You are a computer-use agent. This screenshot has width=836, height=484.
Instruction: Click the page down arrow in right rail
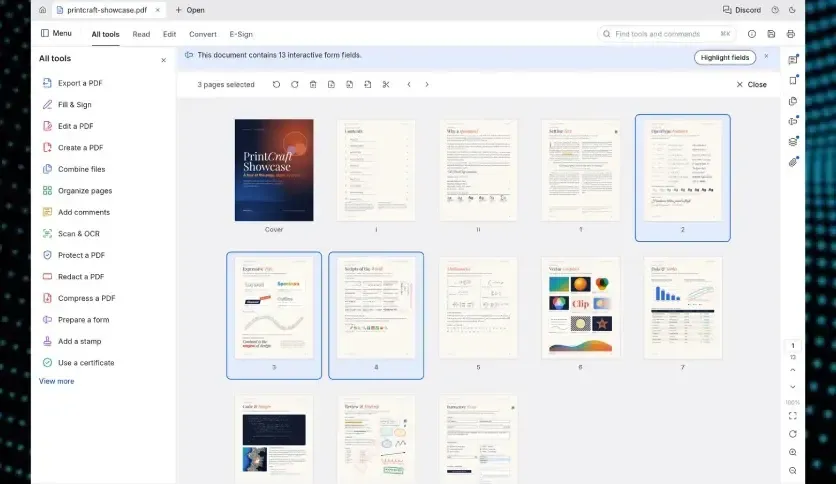click(793, 387)
